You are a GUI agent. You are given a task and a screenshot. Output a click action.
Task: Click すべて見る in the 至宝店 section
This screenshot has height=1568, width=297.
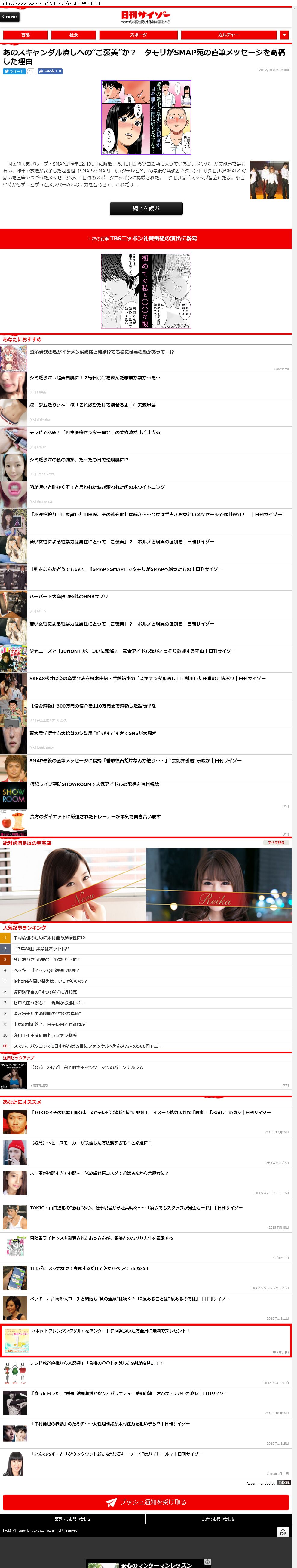point(276,842)
